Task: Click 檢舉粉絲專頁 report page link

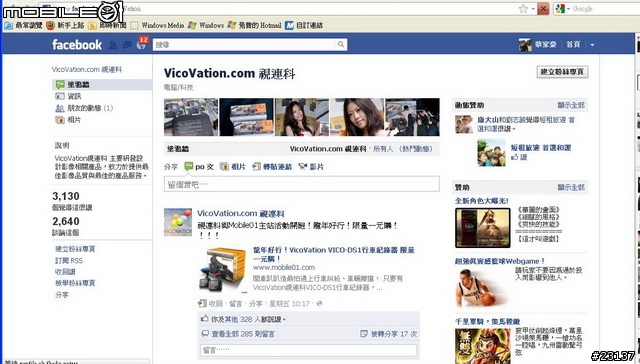Action: pyautogui.click(x=75, y=283)
